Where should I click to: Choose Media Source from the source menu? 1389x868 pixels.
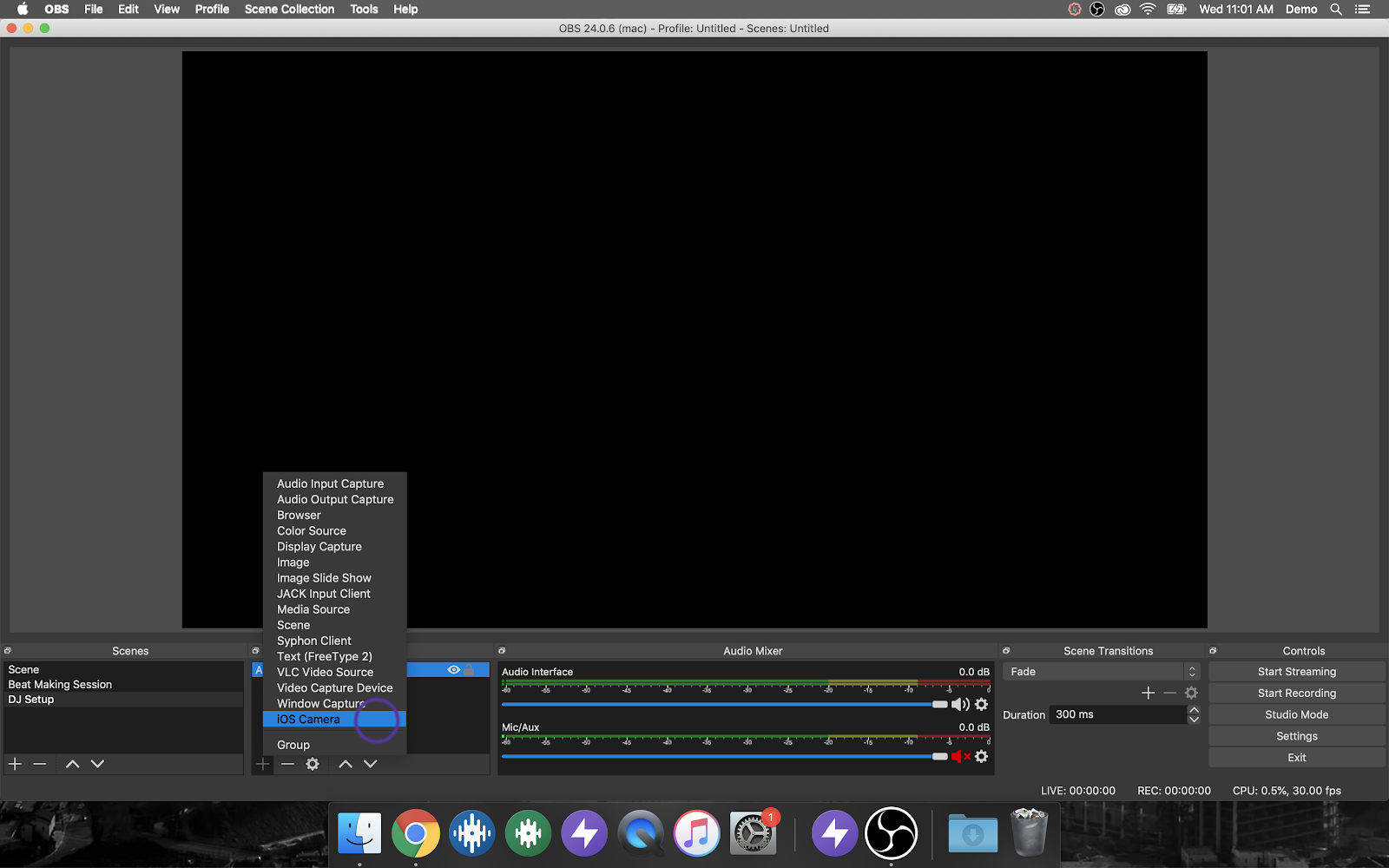334,609
